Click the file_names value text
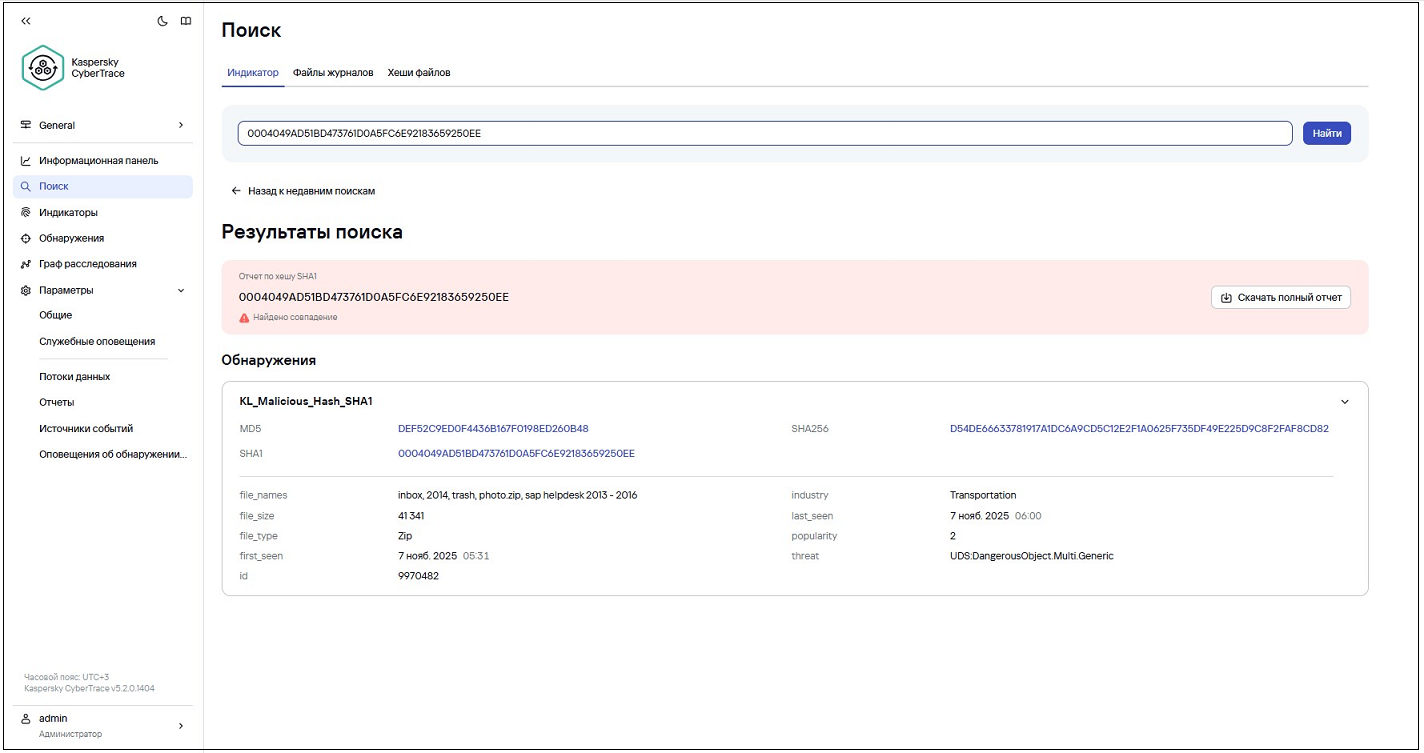 click(x=517, y=495)
